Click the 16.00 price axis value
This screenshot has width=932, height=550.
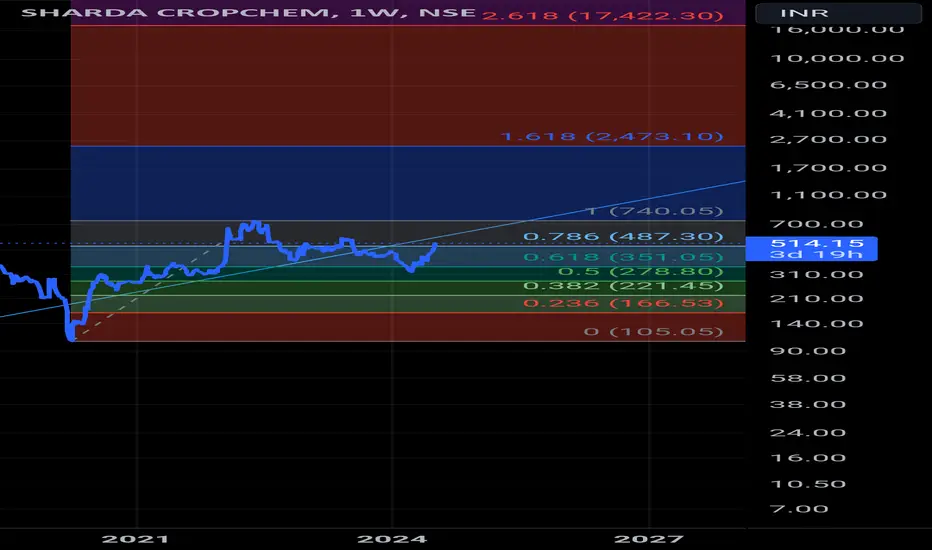coord(808,458)
